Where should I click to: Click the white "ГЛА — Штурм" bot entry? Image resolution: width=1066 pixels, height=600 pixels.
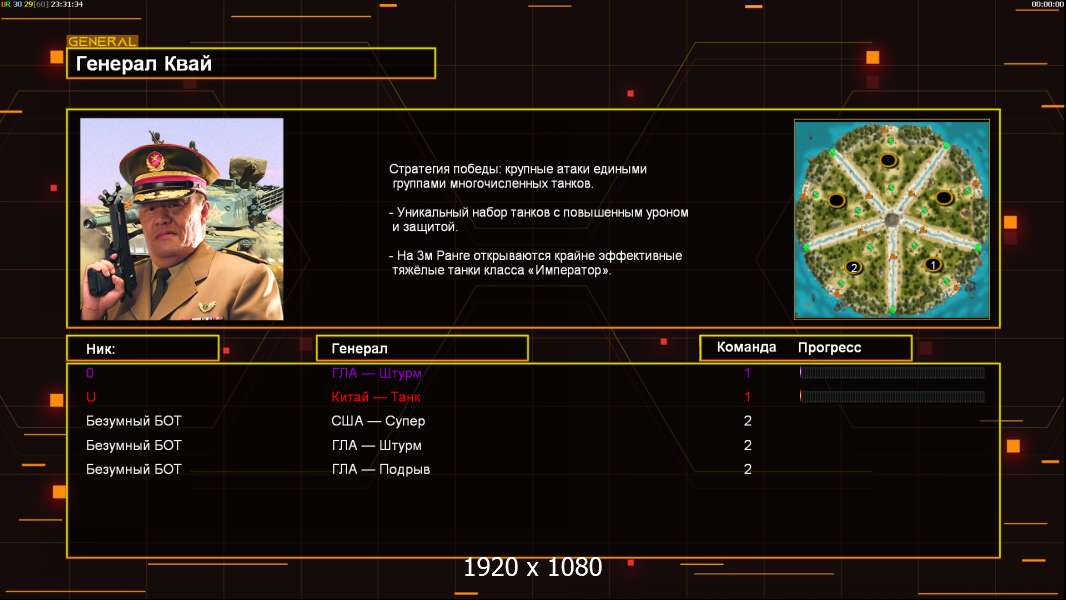[377, 445]
